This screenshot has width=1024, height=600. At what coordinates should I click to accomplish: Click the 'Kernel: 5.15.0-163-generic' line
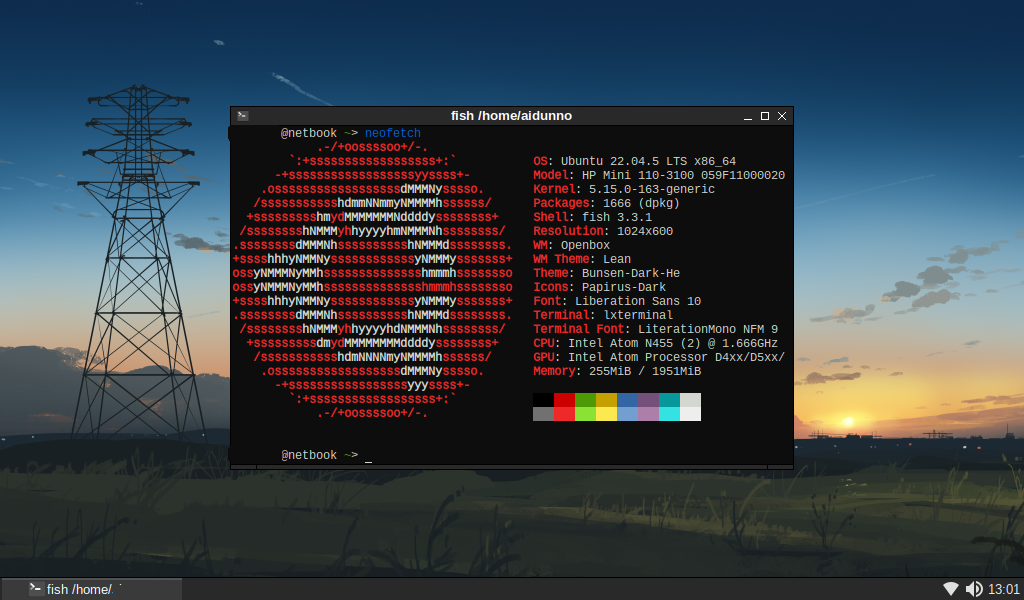point(624,189)
